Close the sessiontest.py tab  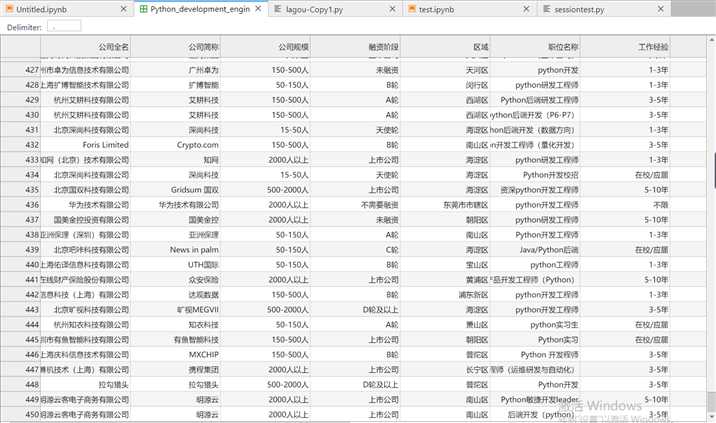click(660, 9)
